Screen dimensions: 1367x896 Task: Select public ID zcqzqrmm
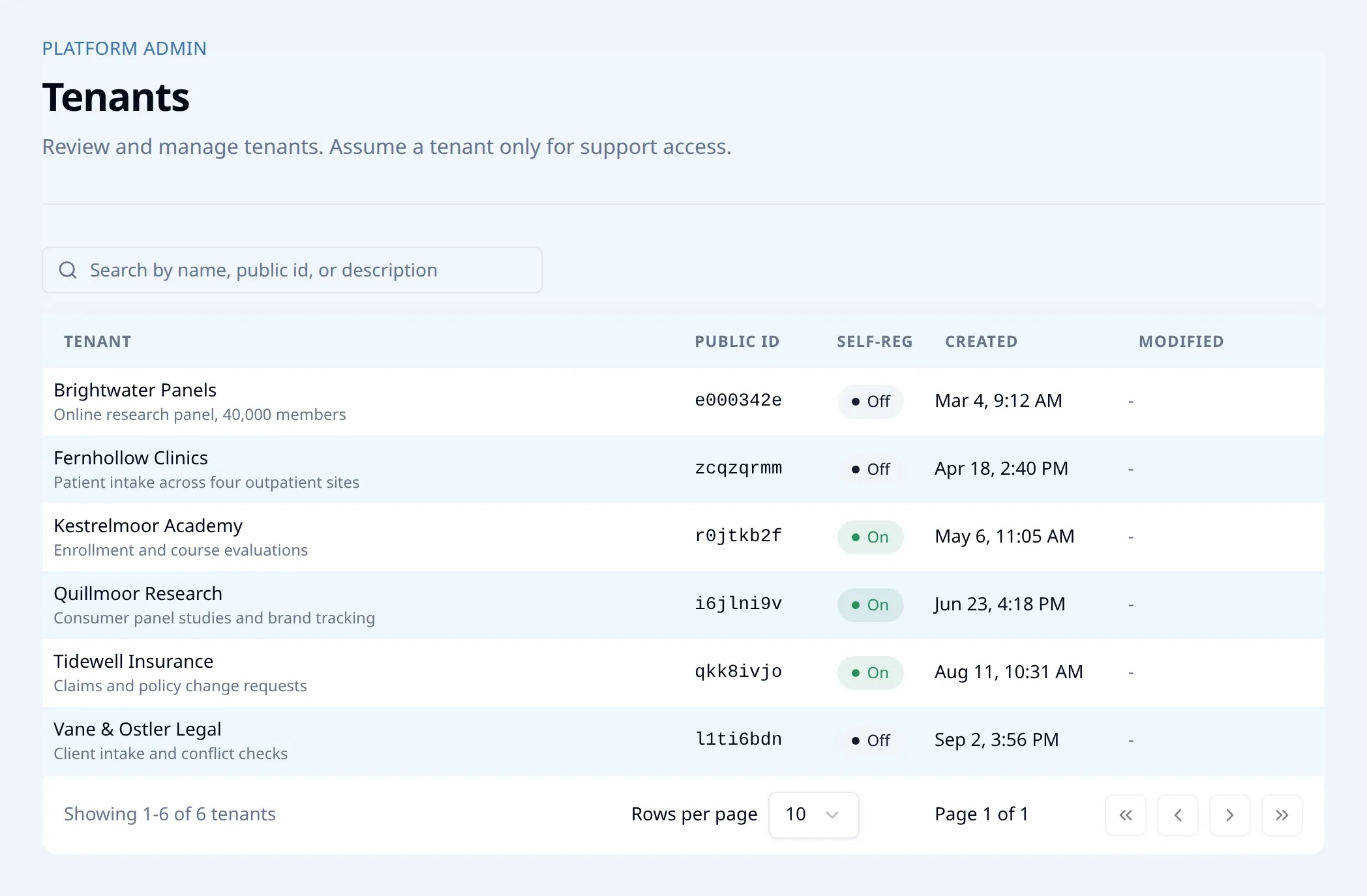pyautogui.click(x=738, y=468)
